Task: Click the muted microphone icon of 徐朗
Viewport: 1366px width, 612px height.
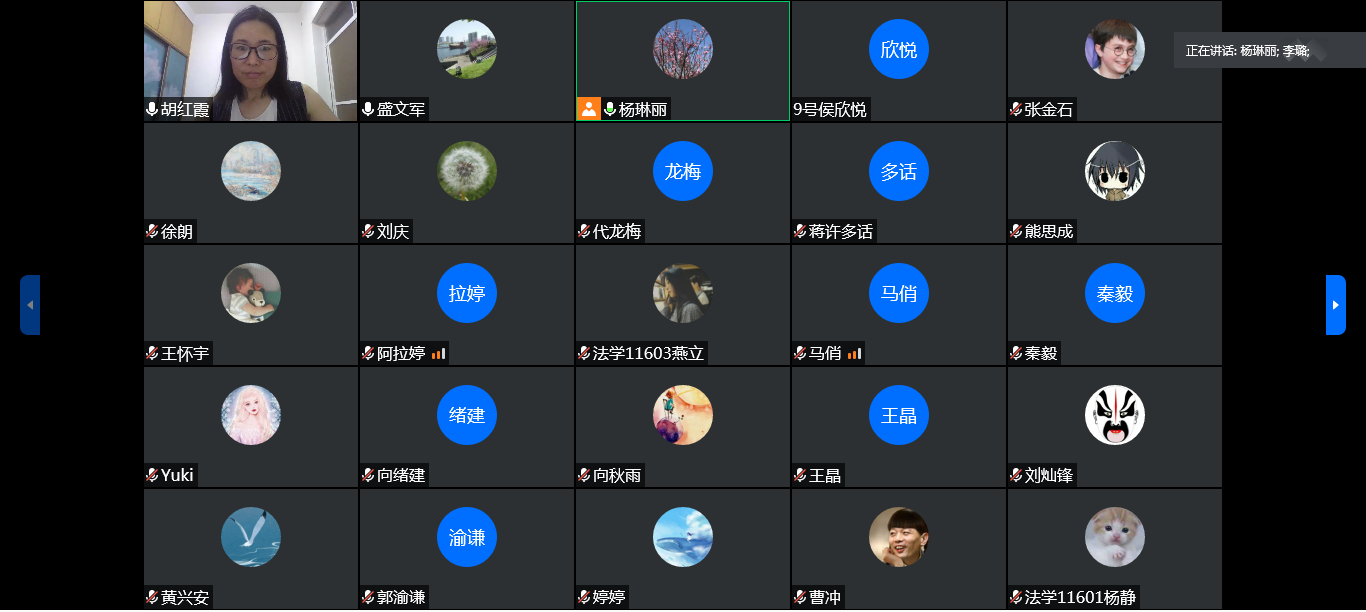Action: (152, 231)
